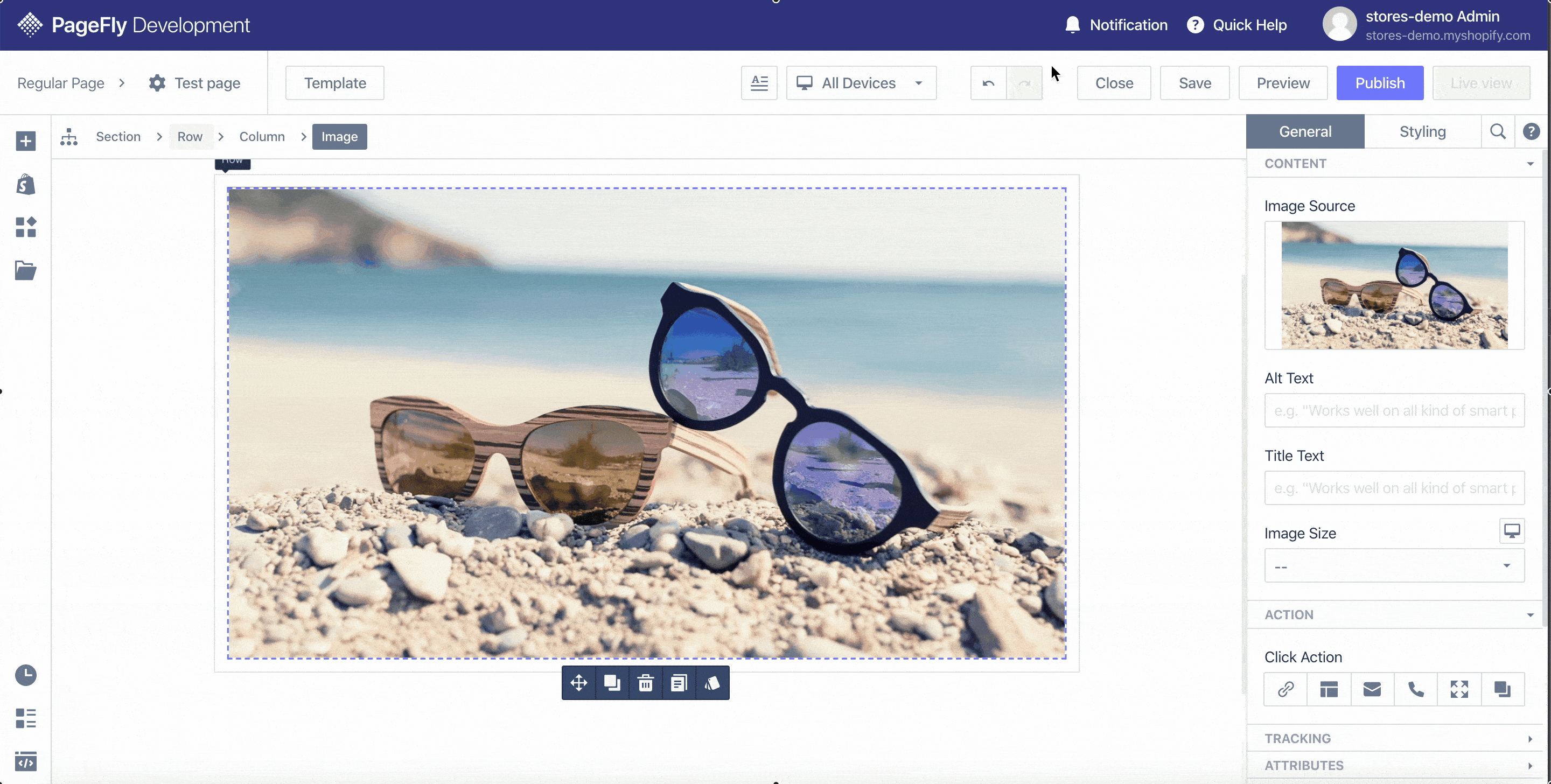The image size is (1551, 784).
Task: Set click action to copy icon
Action: (x=1502, y=689)
